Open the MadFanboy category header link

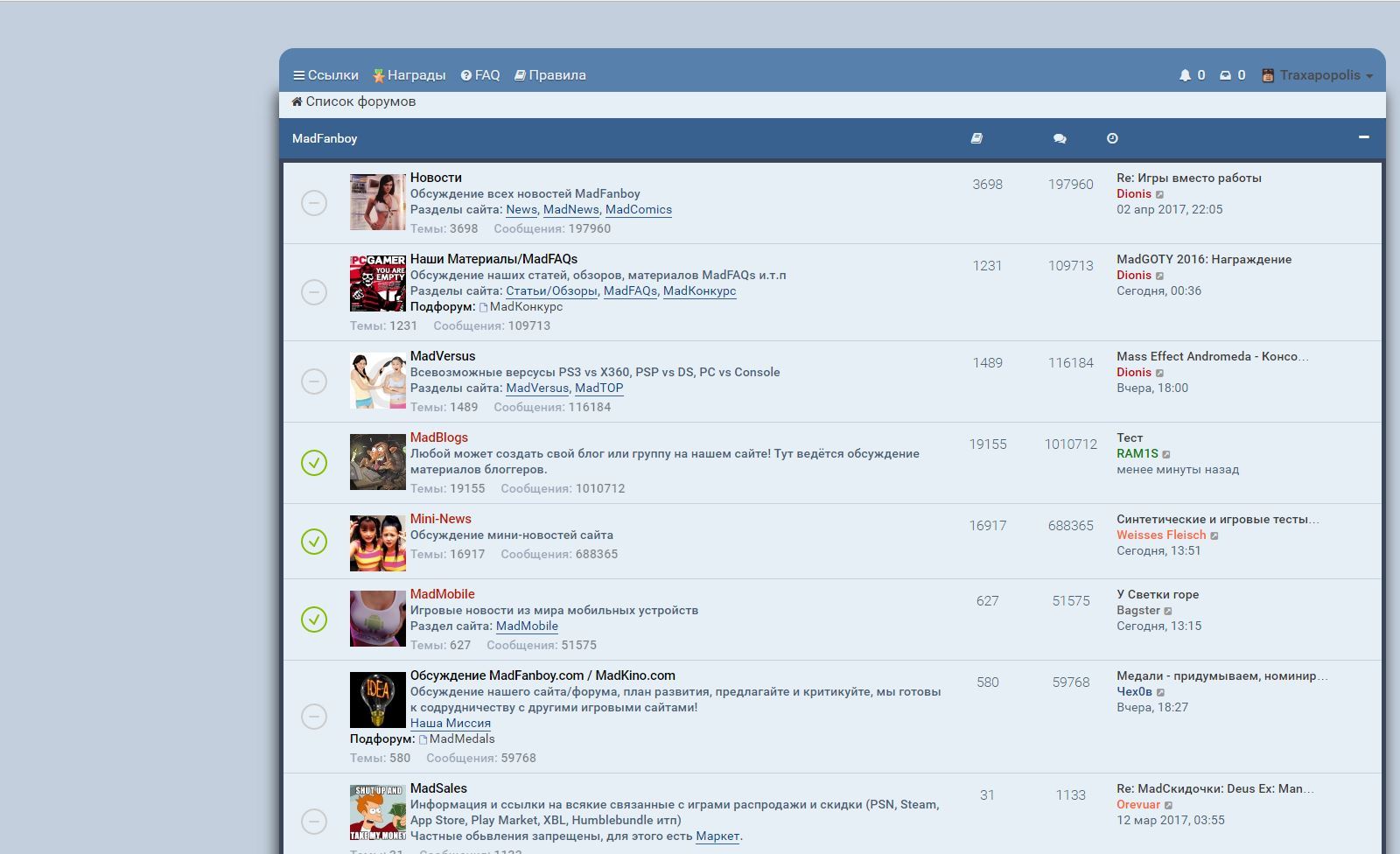click(x=325, y=138)
